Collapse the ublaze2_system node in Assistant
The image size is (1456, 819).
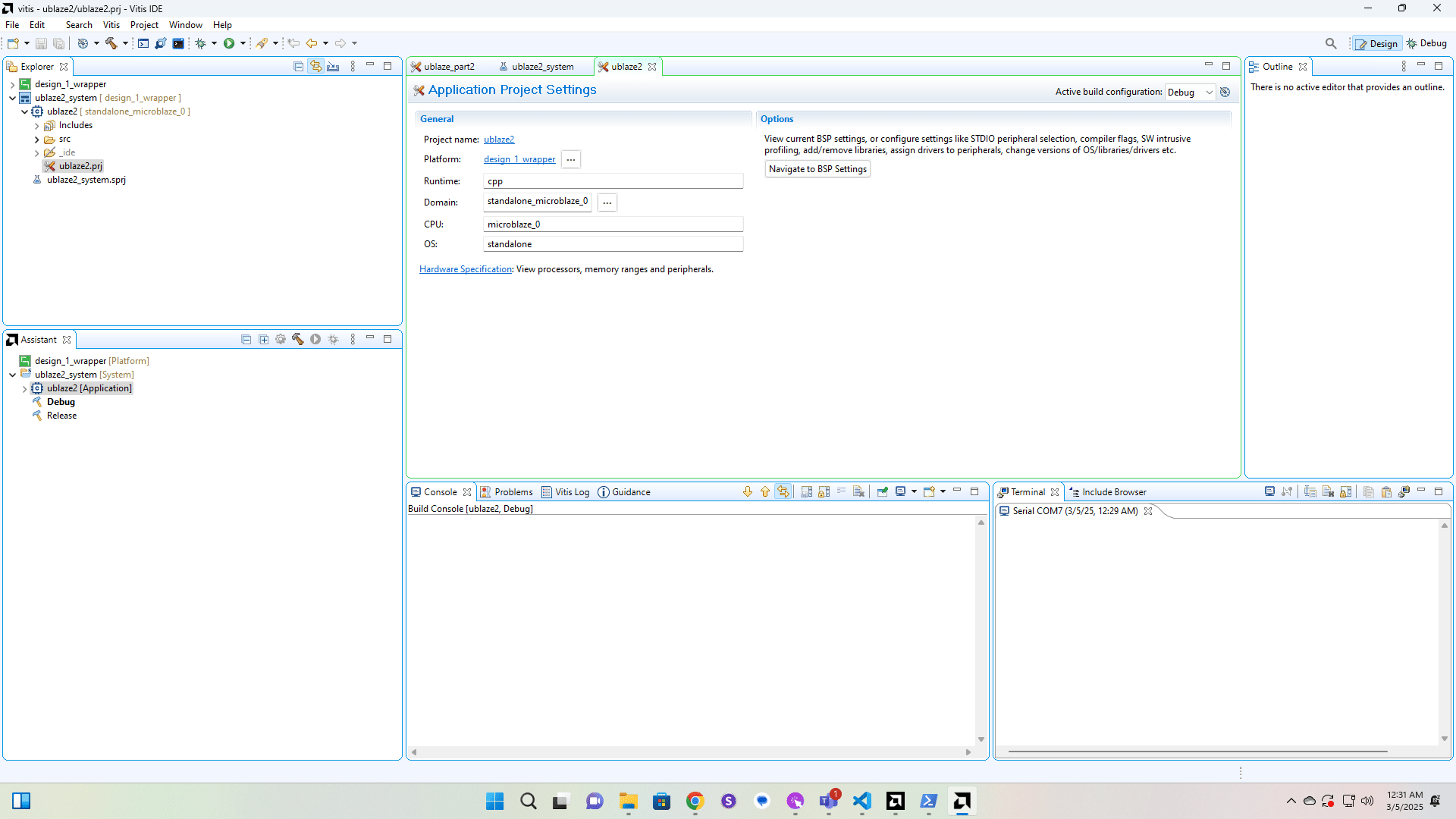[x=13, y=375]
